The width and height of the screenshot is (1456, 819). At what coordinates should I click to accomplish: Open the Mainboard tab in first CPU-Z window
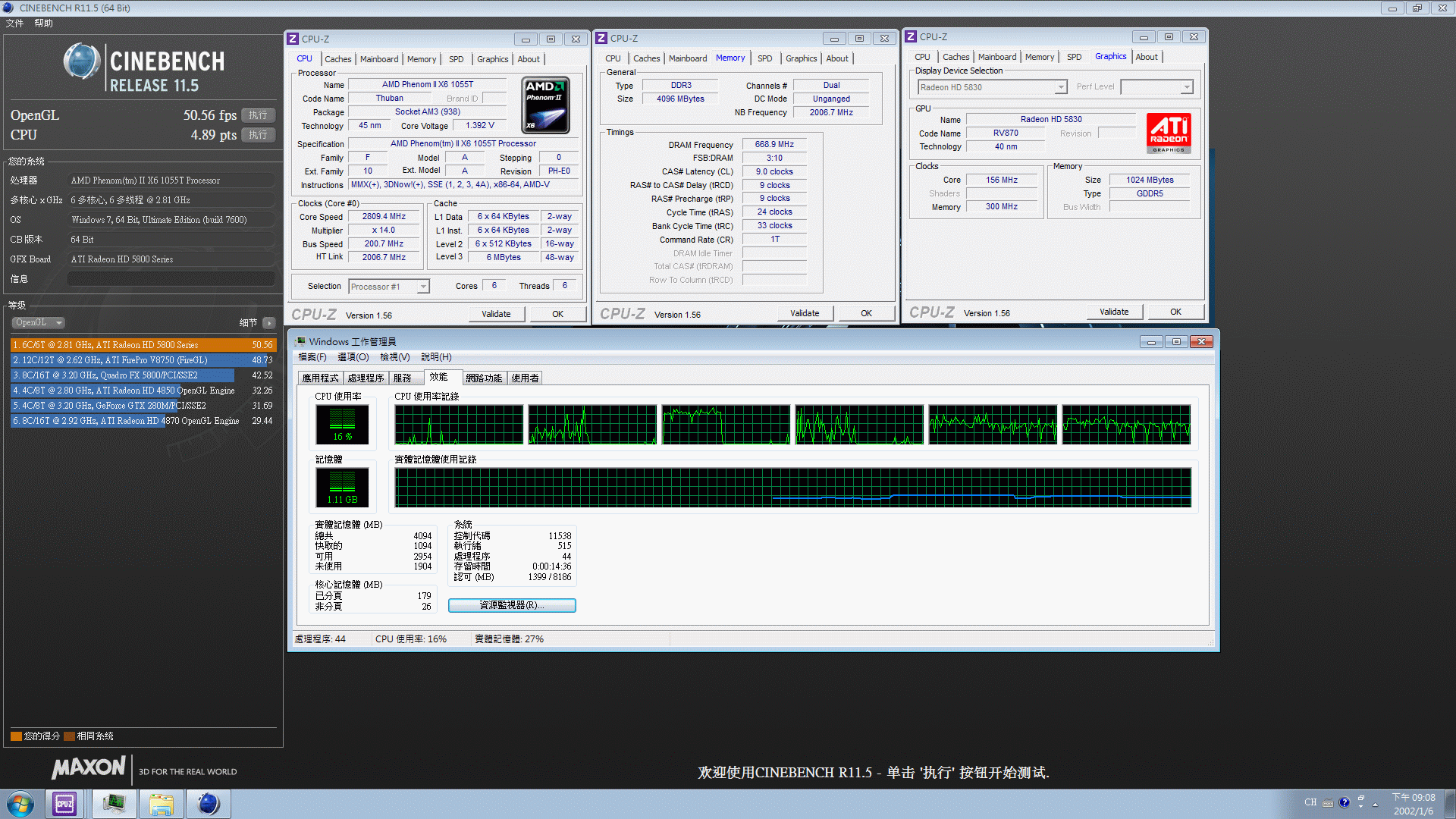pyautogui.click(x=379, y=59)
